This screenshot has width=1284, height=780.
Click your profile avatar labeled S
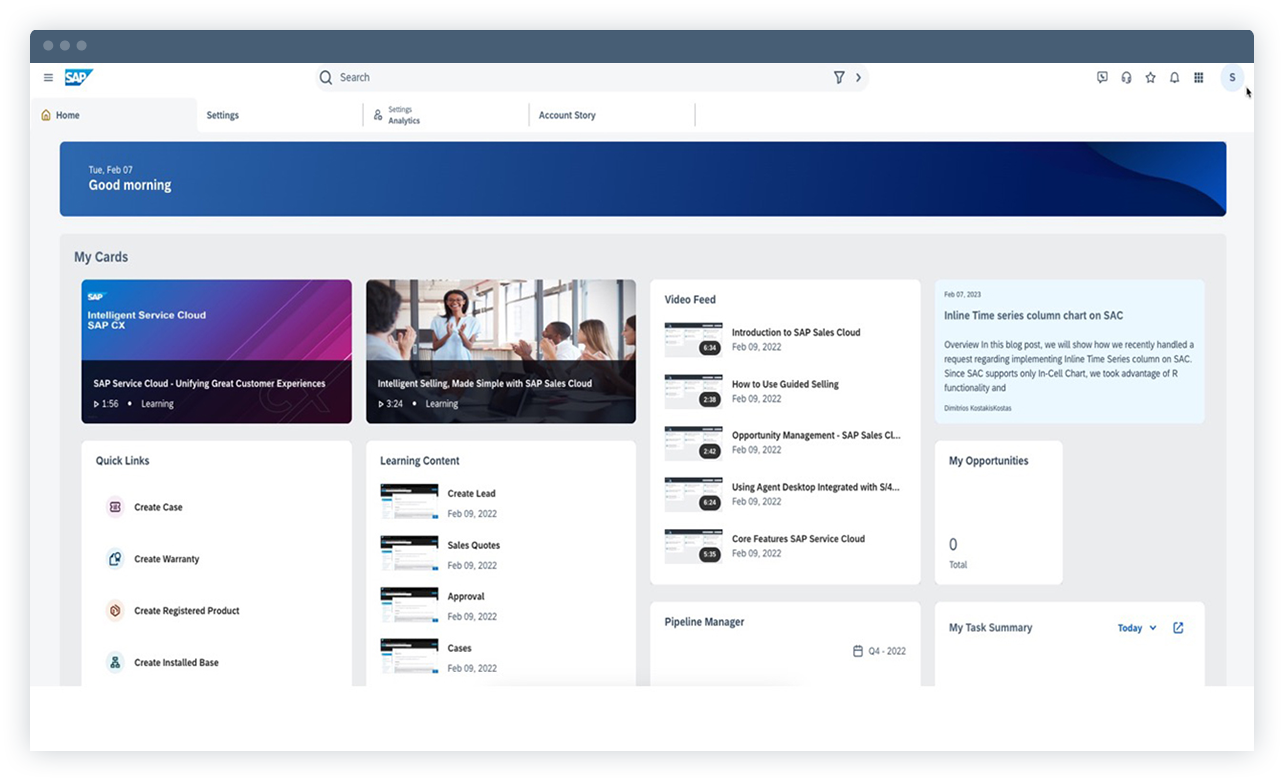[1231, 77]
